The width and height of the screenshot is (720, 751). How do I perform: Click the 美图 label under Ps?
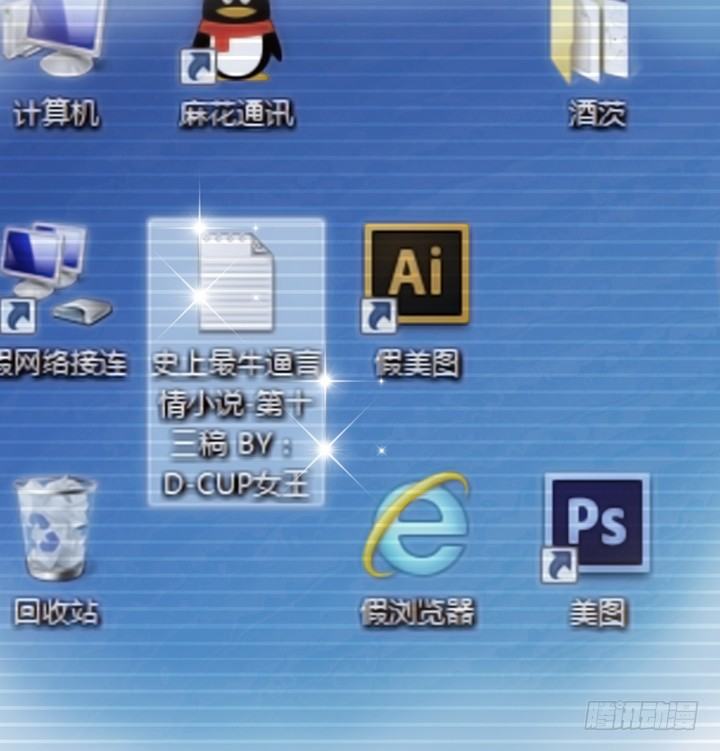tap(597, 612)
